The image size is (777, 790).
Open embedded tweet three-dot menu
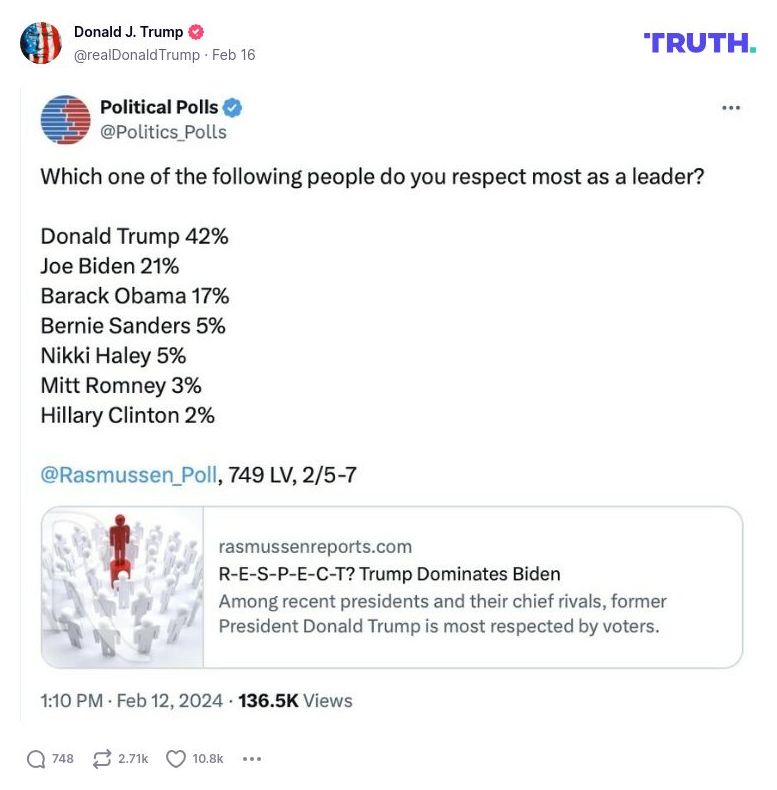[731, 108]
